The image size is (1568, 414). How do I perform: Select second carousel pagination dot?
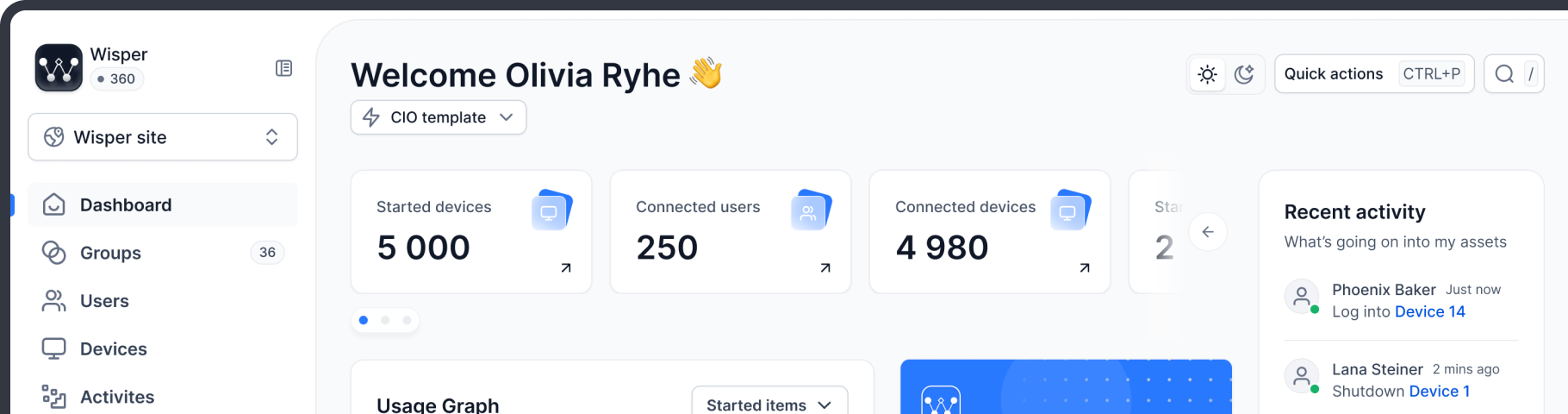385,320
